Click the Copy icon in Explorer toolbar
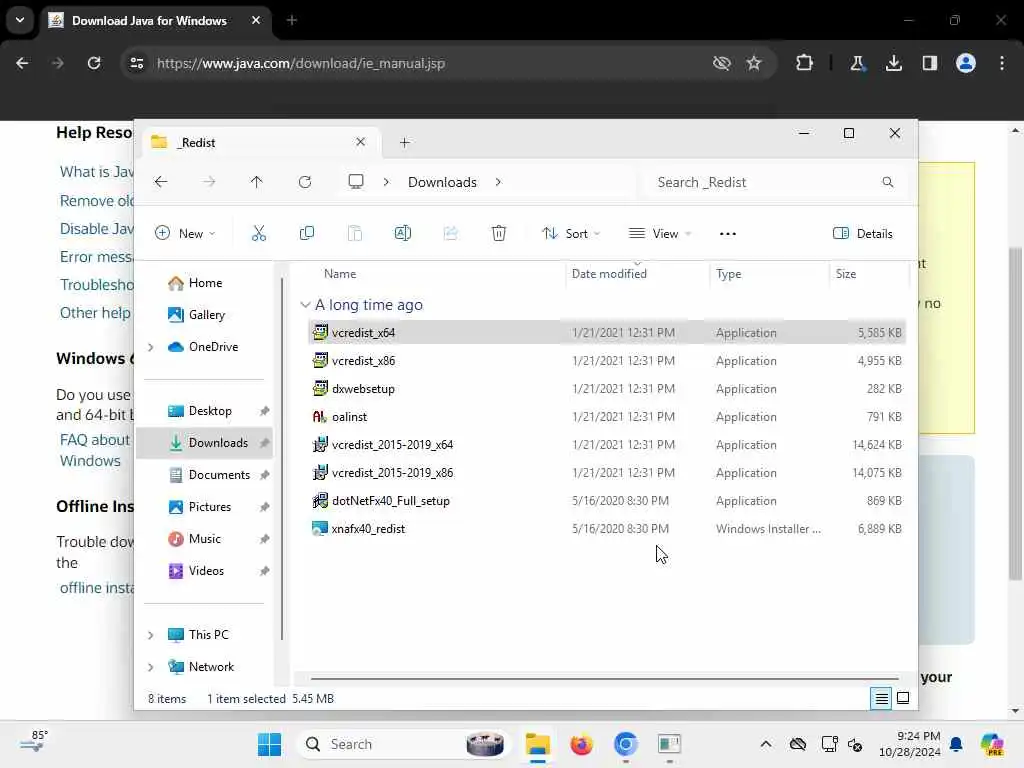 pos(306,233)
